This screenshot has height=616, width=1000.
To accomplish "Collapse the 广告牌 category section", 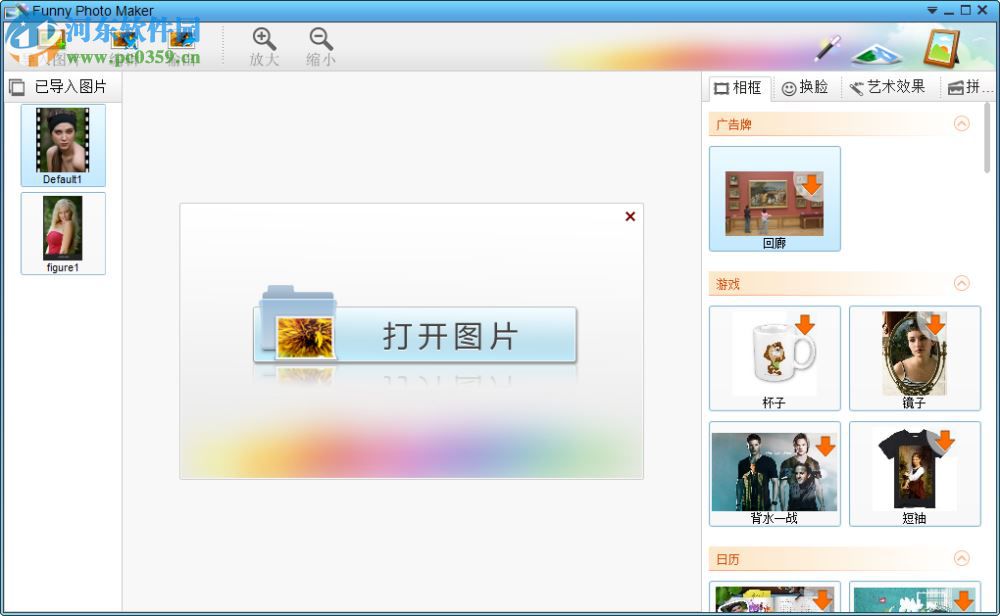I will pos(962,123).
